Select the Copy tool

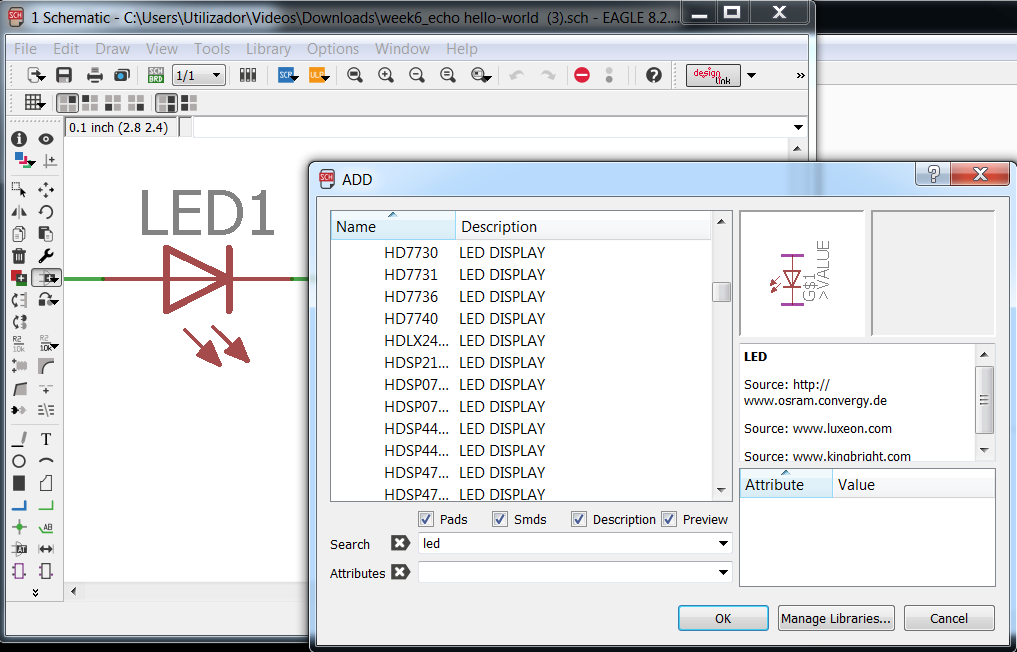[19, 234]
